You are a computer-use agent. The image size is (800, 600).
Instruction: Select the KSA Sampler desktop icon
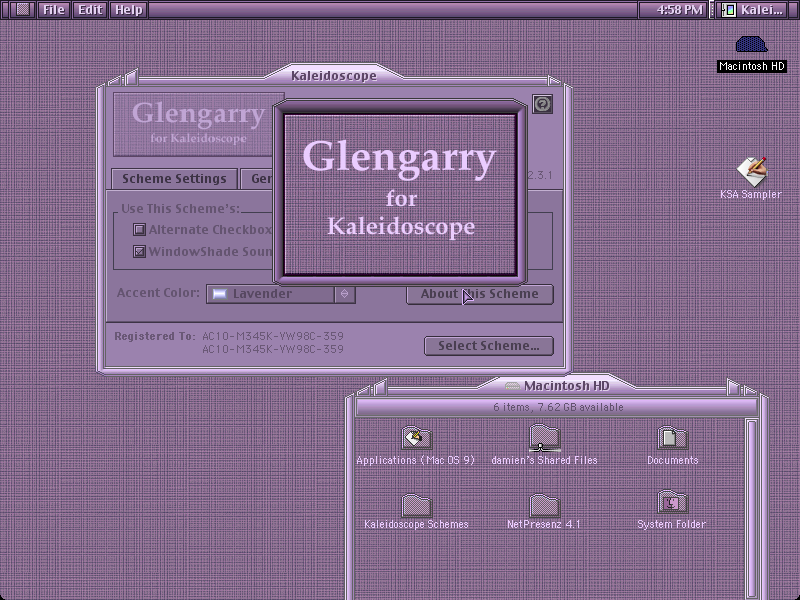(x=752, y=171)
